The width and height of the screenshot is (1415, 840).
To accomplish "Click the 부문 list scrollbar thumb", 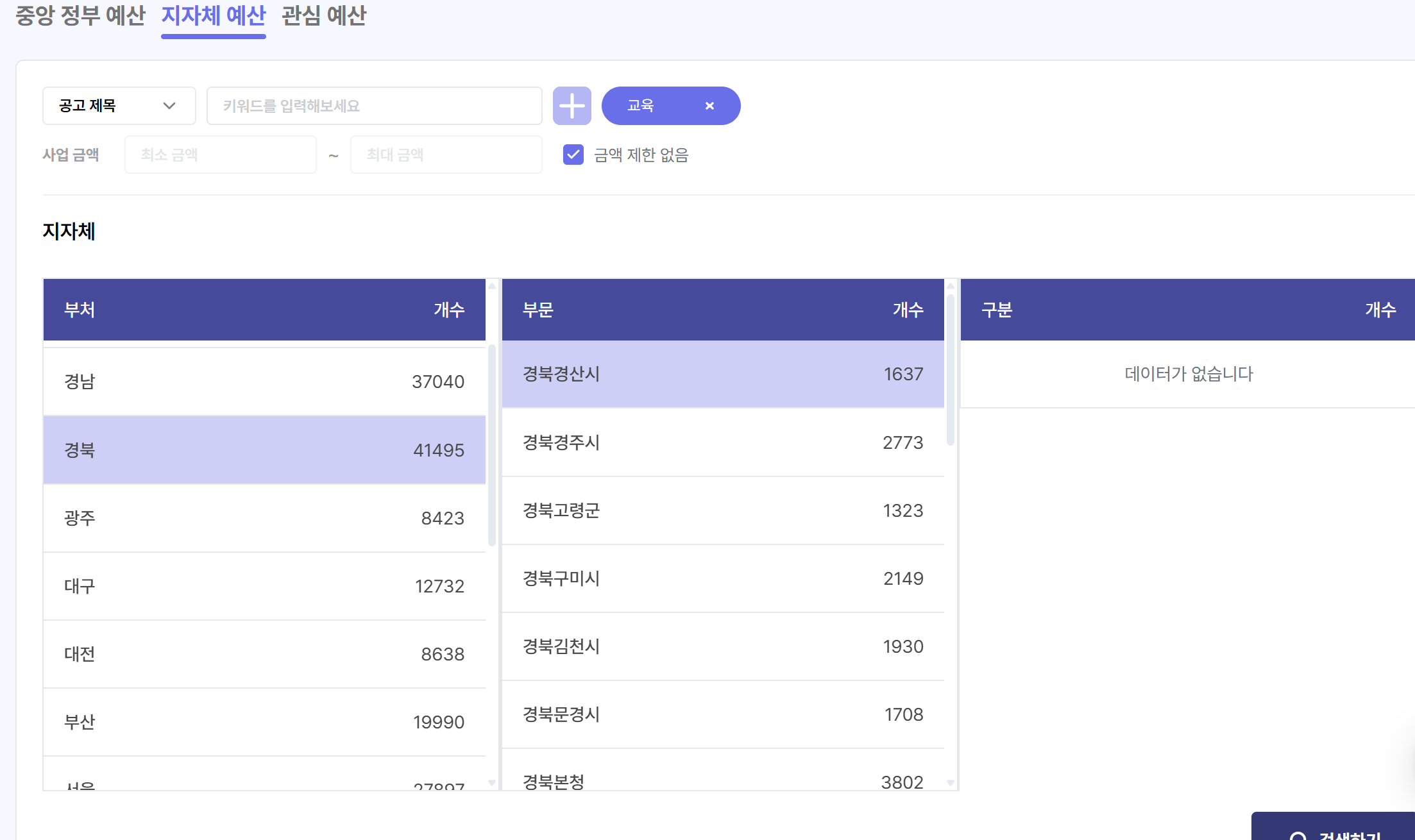I will (x=951, y=369).
